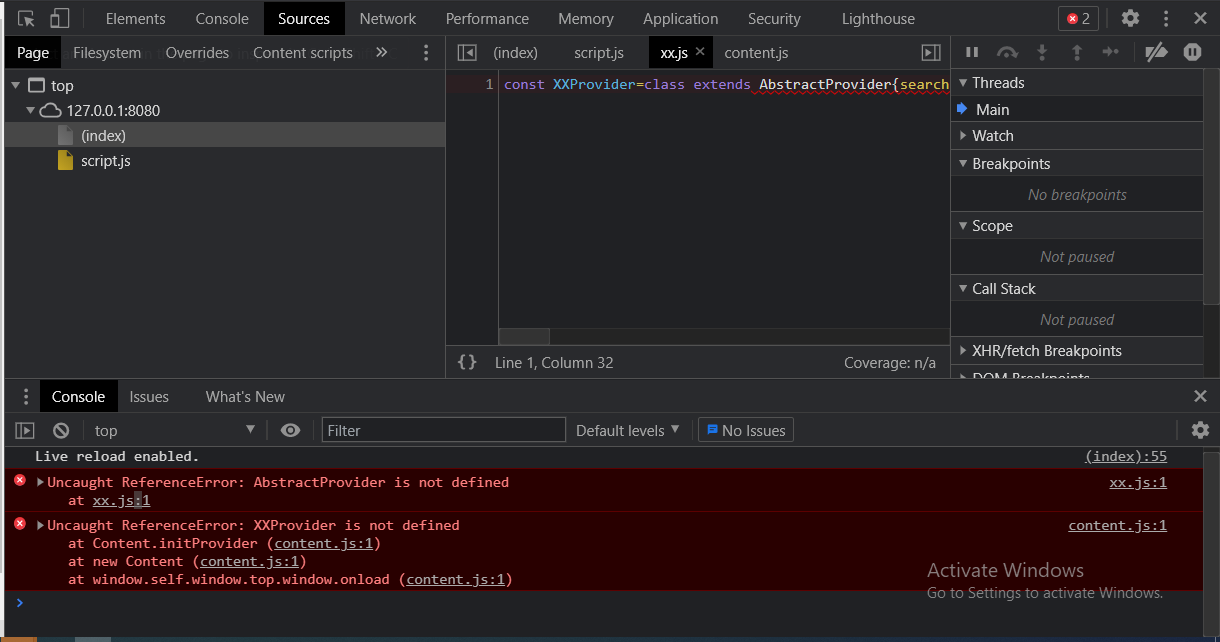Switch to the Console panel tab at top
Viewport: 1220px width, 642px height.
[222, 18]
